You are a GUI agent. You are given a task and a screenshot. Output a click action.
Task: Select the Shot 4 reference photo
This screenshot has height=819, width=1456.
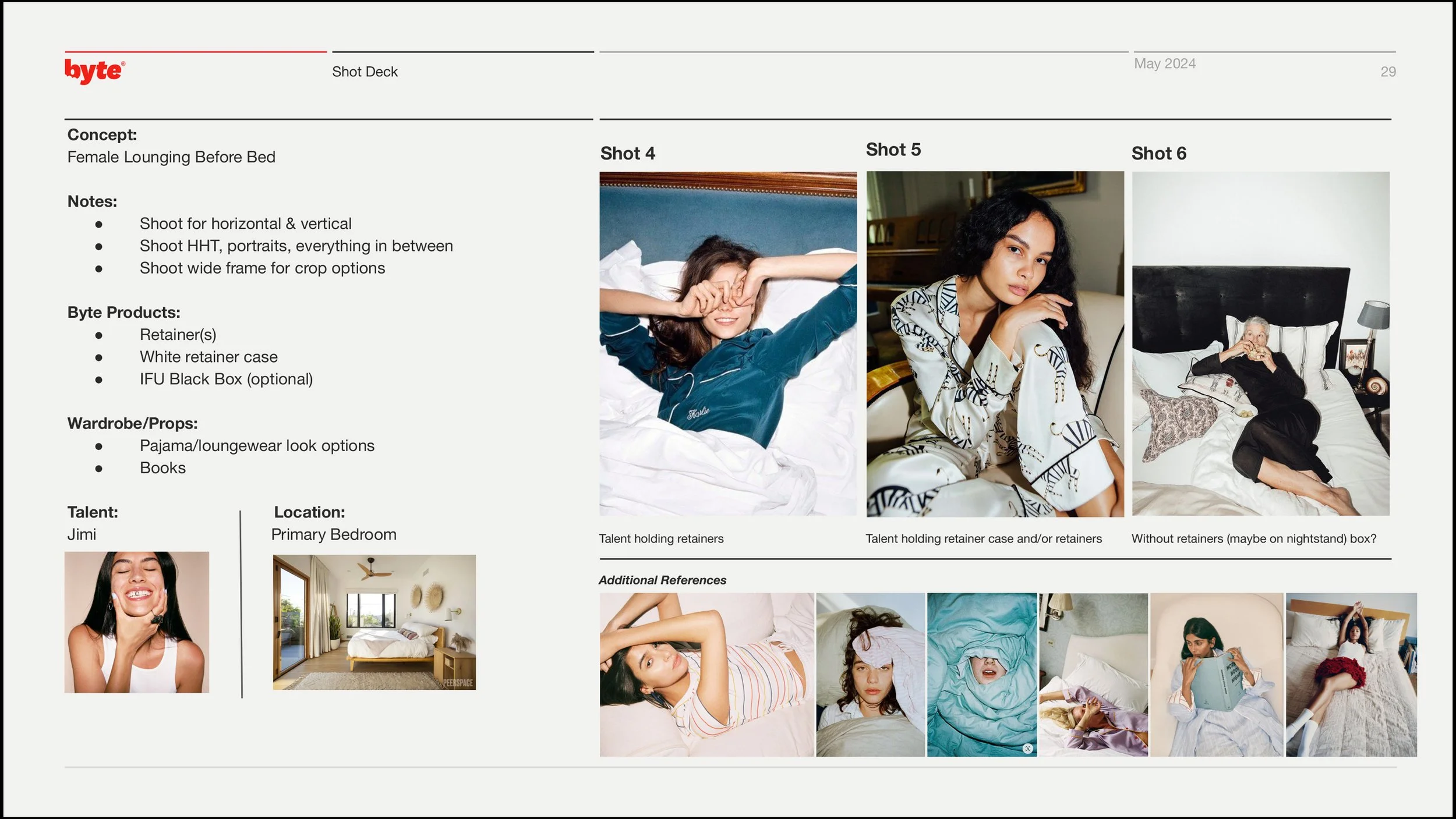click(x=727, y=343)
